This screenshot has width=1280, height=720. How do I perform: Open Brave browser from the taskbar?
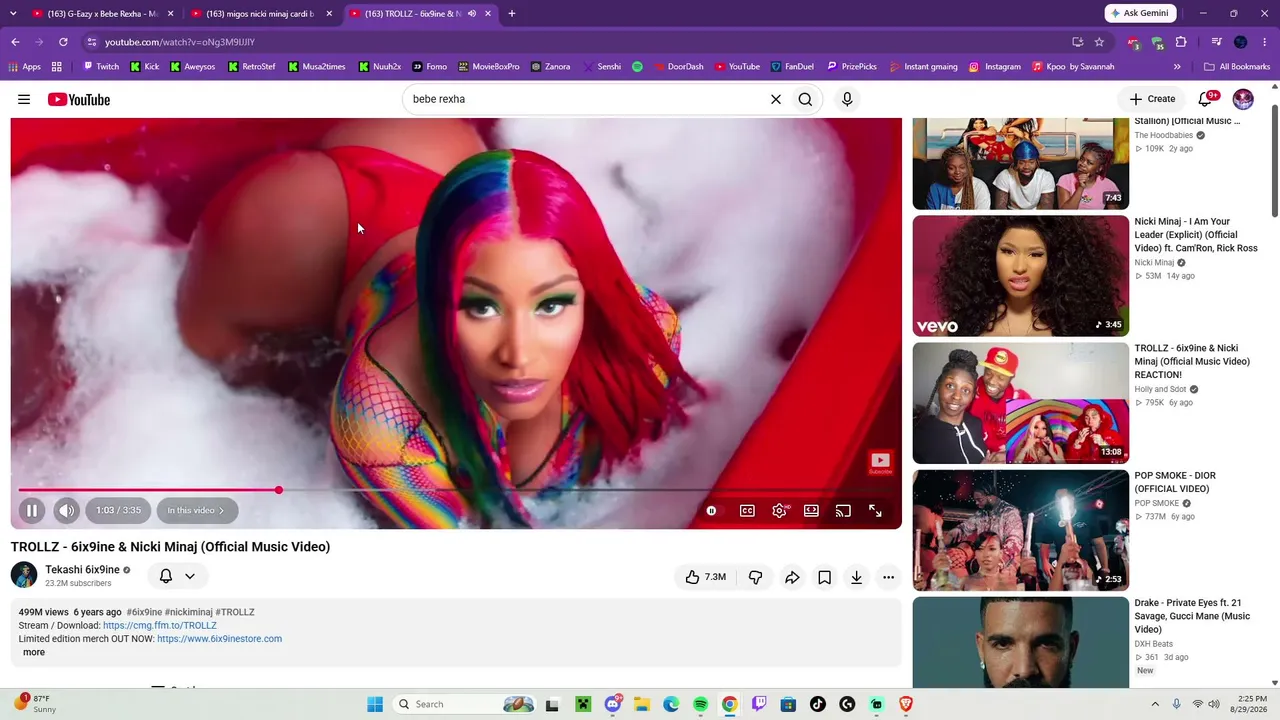pyautogui.click(x=906, y=704)
